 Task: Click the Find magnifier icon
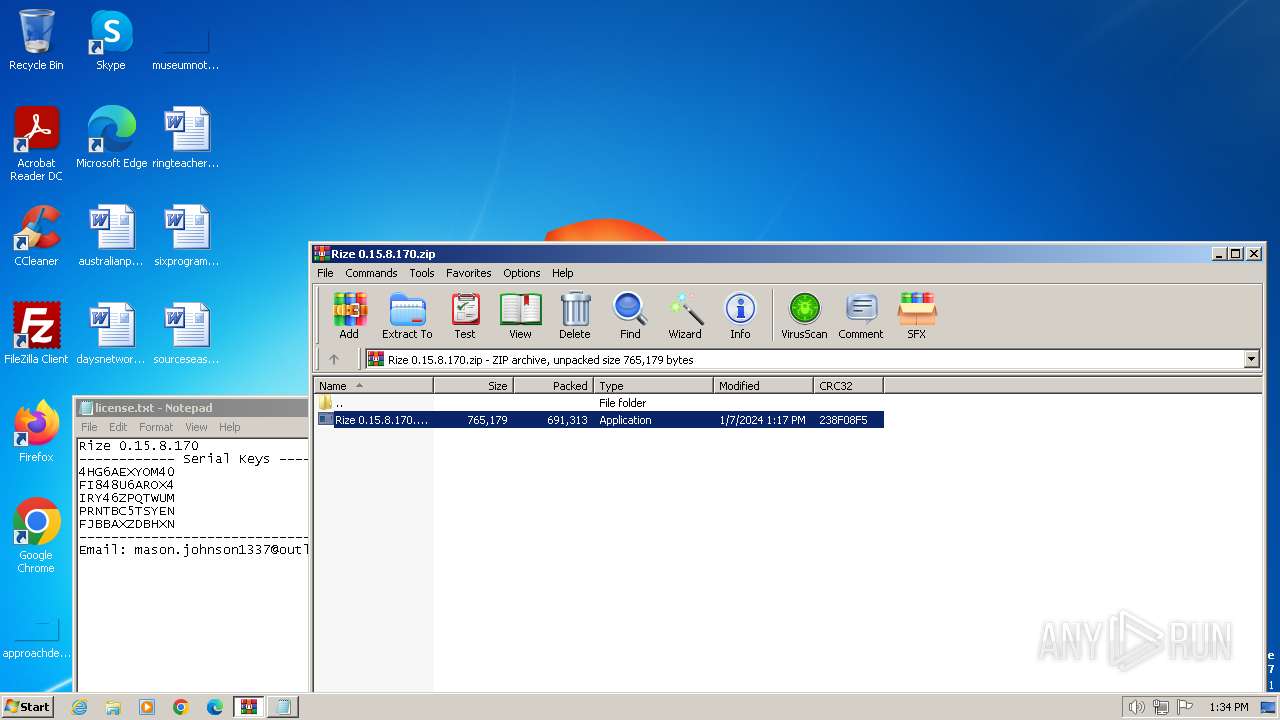pos(630,316)
